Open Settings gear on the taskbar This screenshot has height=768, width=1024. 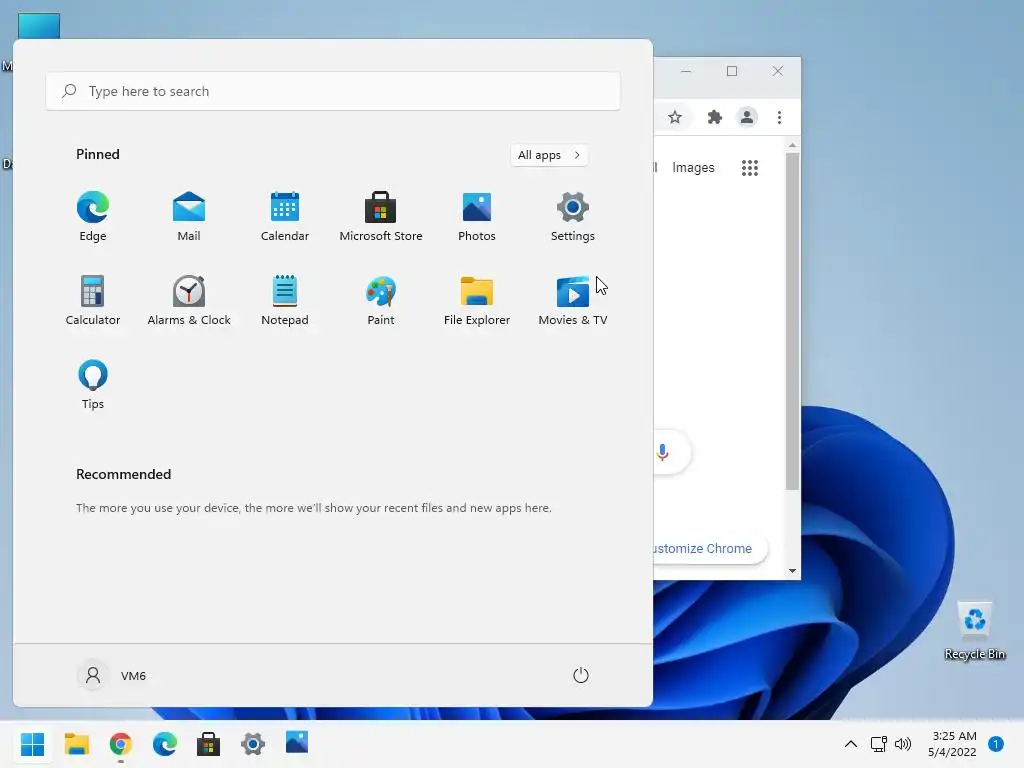point(253,744)
